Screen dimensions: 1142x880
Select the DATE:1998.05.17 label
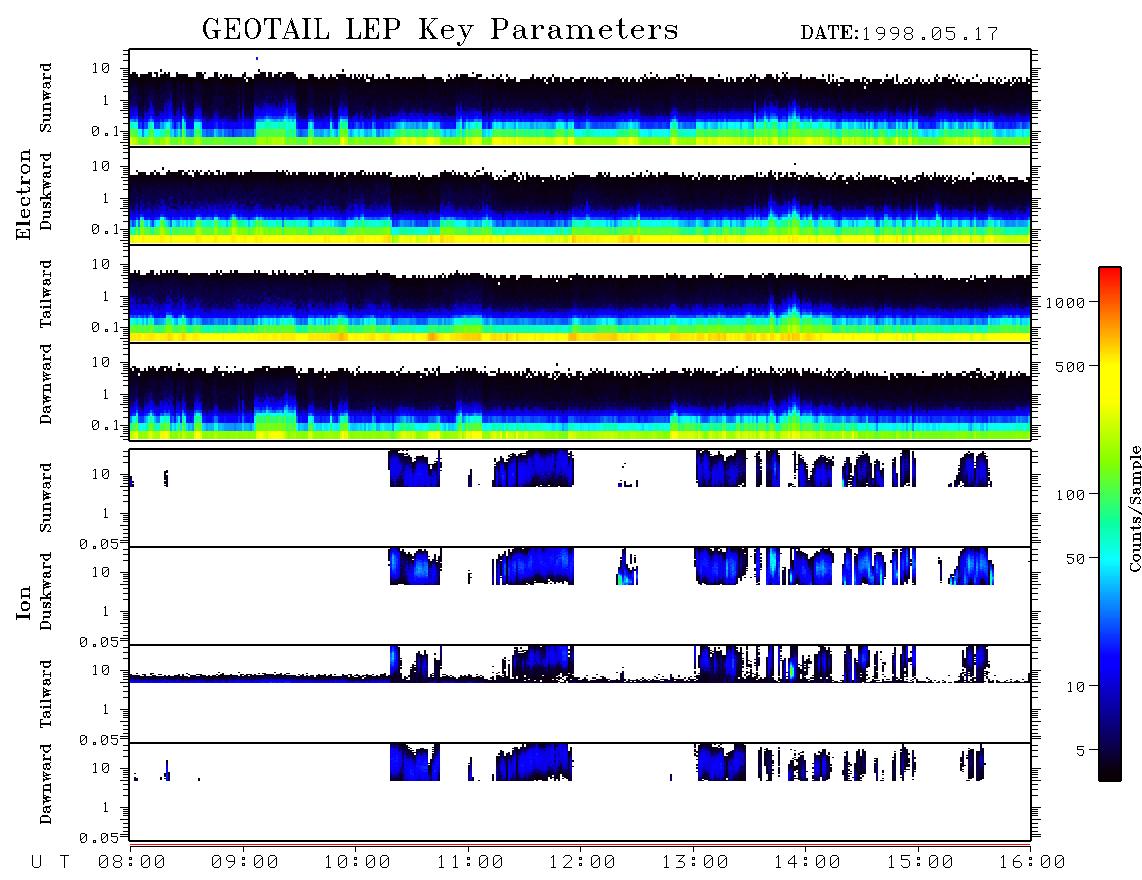(899, 34)
